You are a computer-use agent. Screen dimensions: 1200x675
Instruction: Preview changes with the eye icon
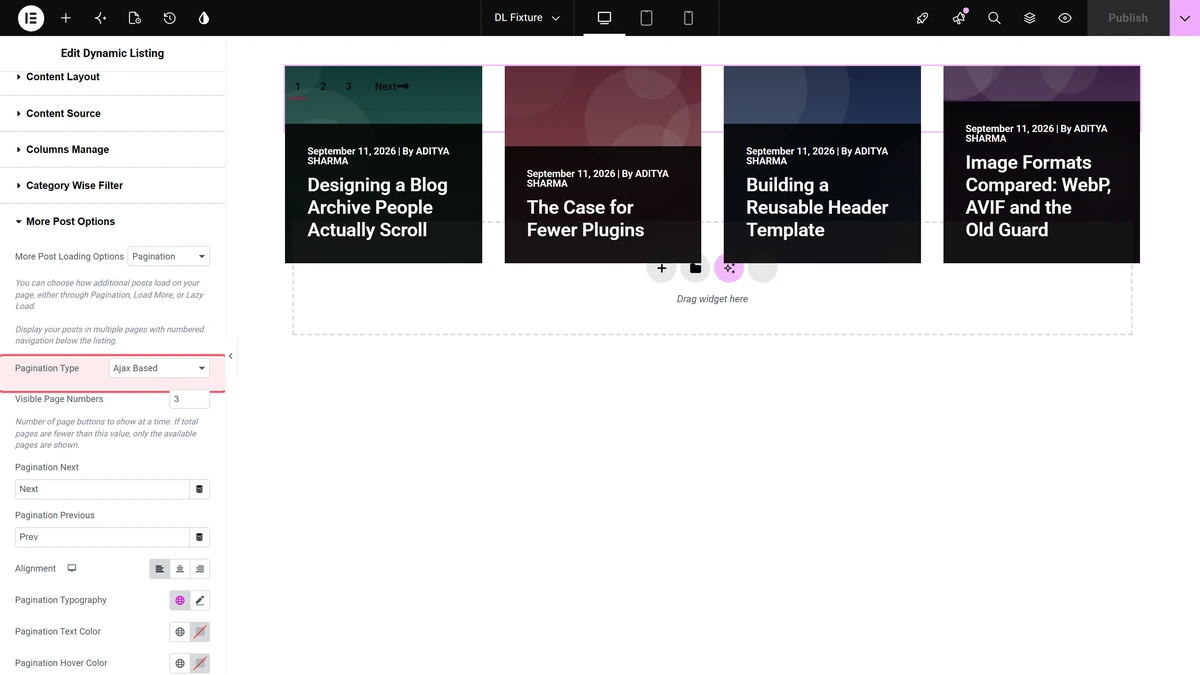pos(1065,18)
